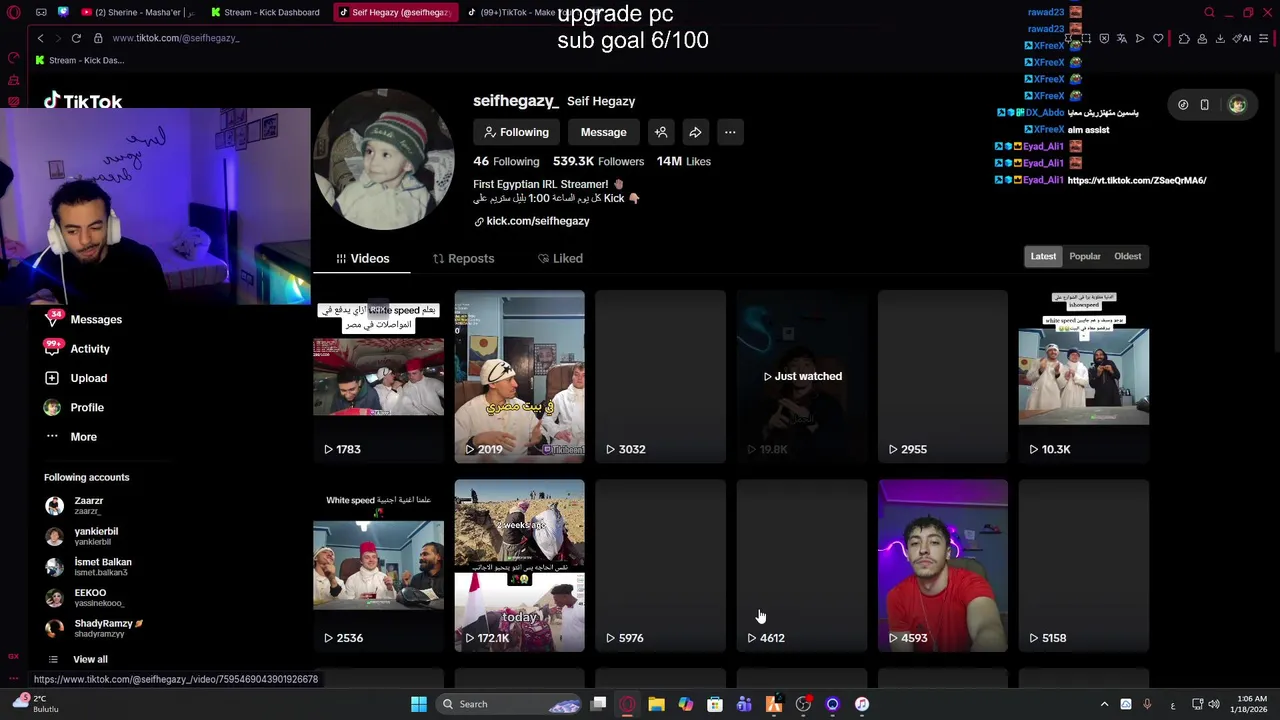Click the TikTok coins icon near avatar
This screenshot has width=1280, height=720.
1183,105
